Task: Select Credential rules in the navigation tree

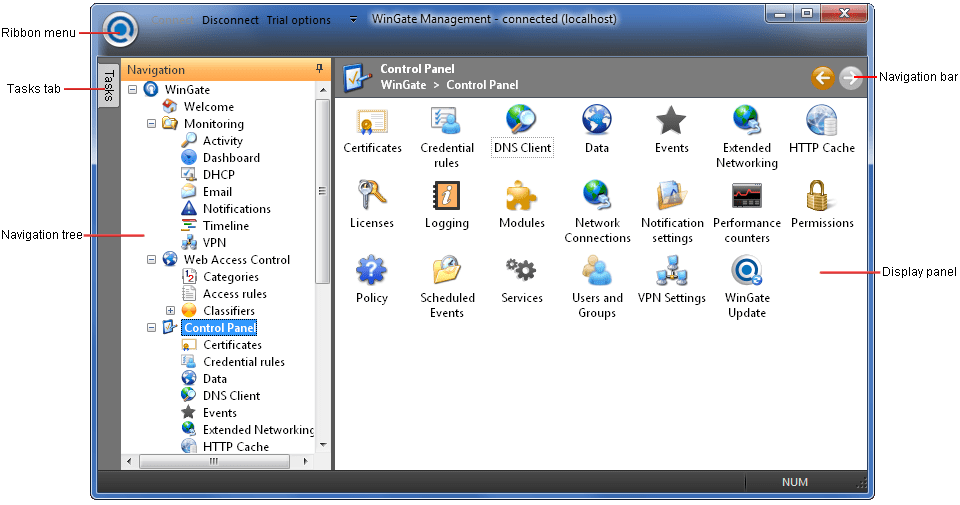Action: point(244,362)
